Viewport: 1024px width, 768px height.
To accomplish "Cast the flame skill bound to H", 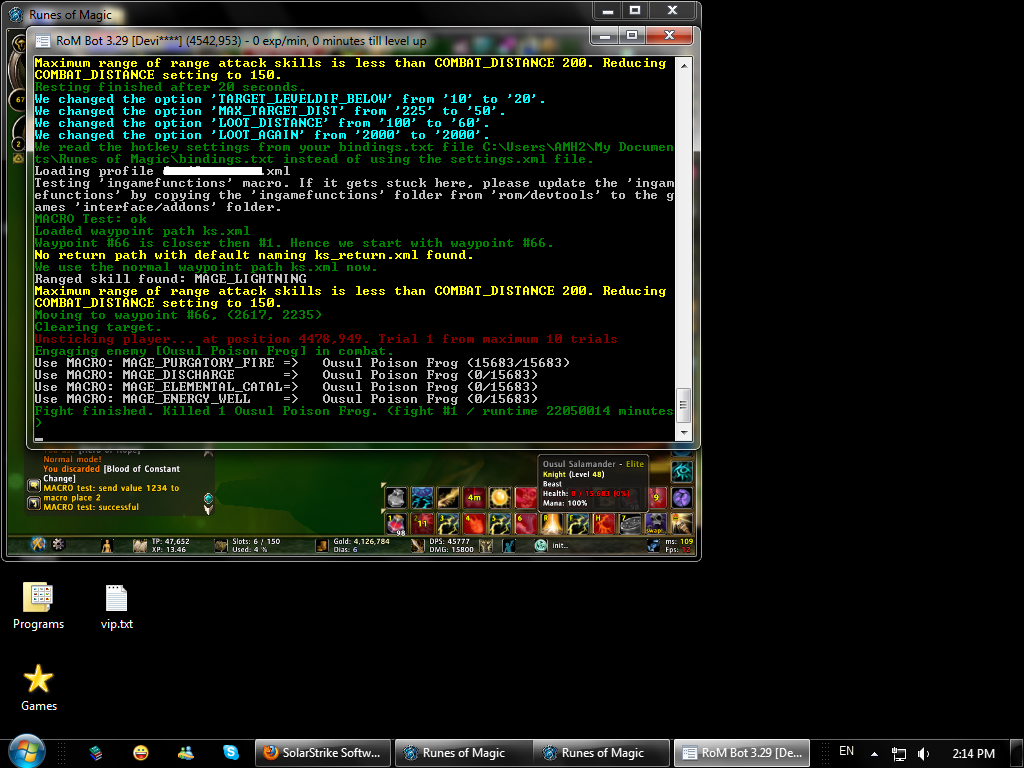I will [604, 524].
